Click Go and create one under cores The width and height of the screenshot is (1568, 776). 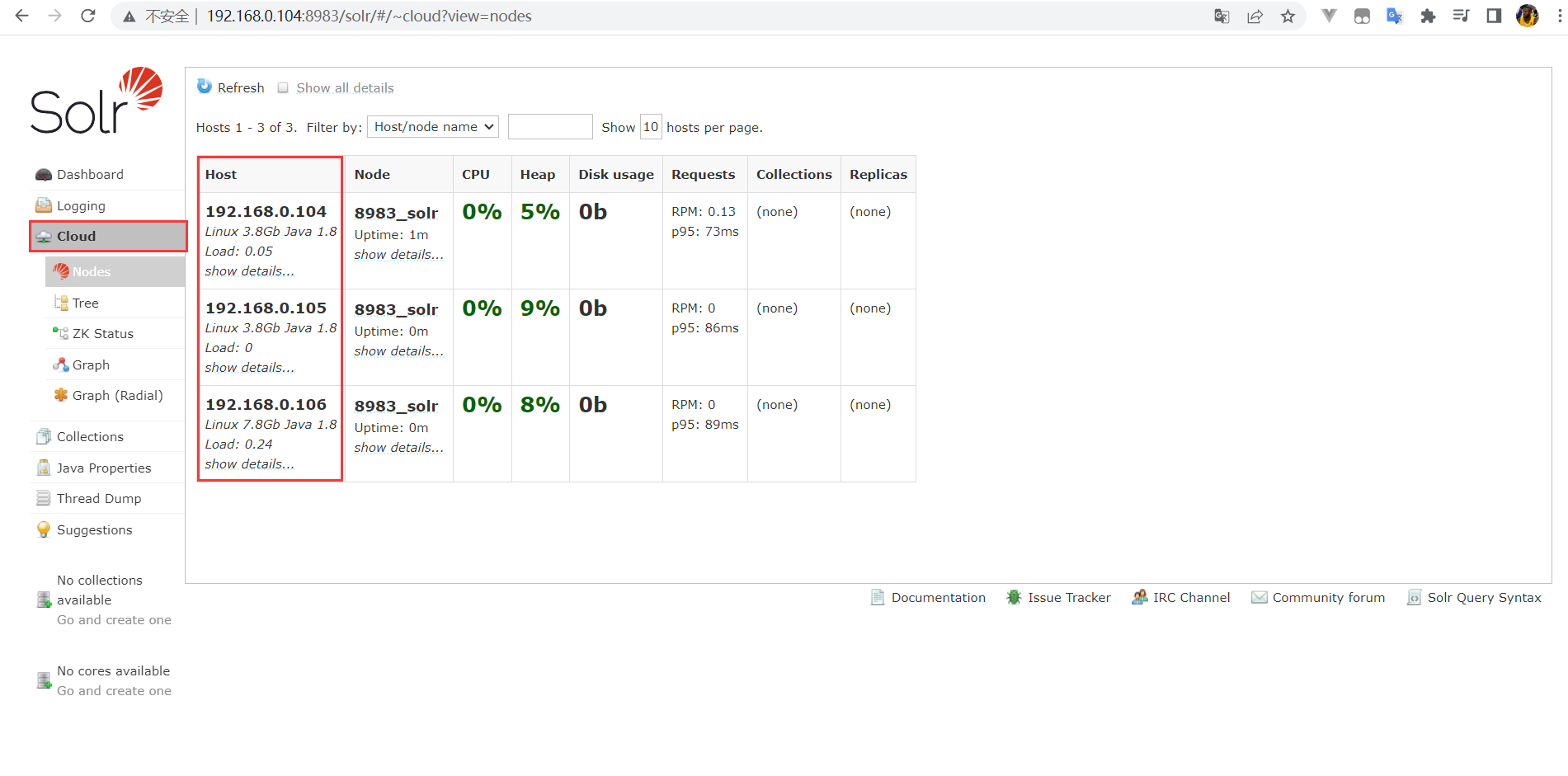tap(114, 690)
